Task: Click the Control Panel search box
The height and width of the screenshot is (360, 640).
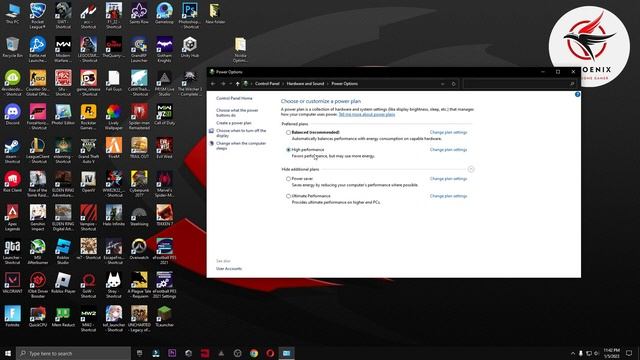Action: pyautogui.click(x=519, y=84)
